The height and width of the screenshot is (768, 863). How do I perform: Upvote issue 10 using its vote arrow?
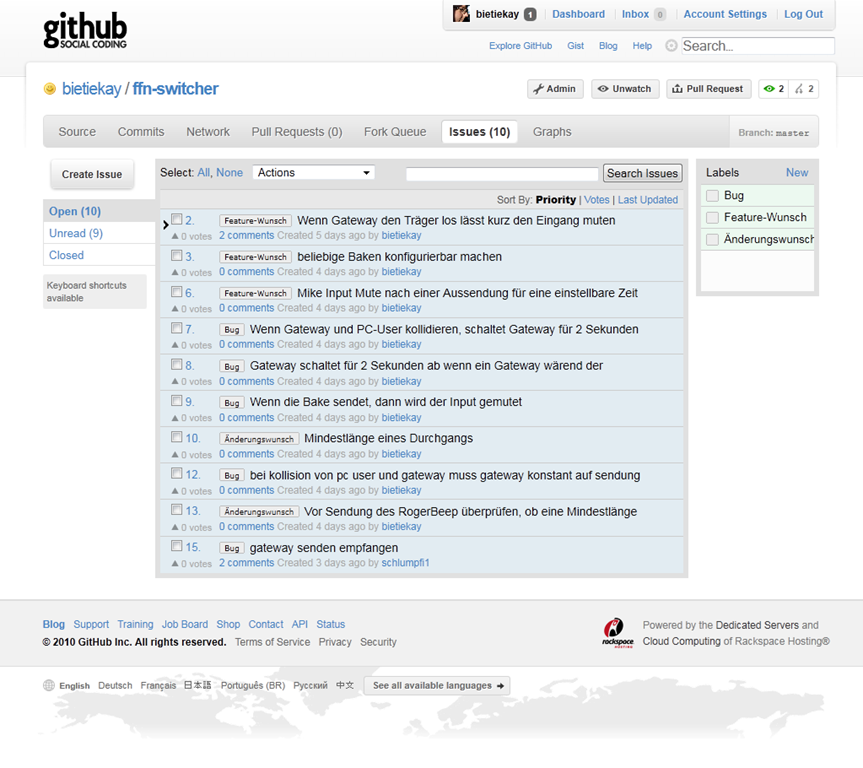coord(175,455)
